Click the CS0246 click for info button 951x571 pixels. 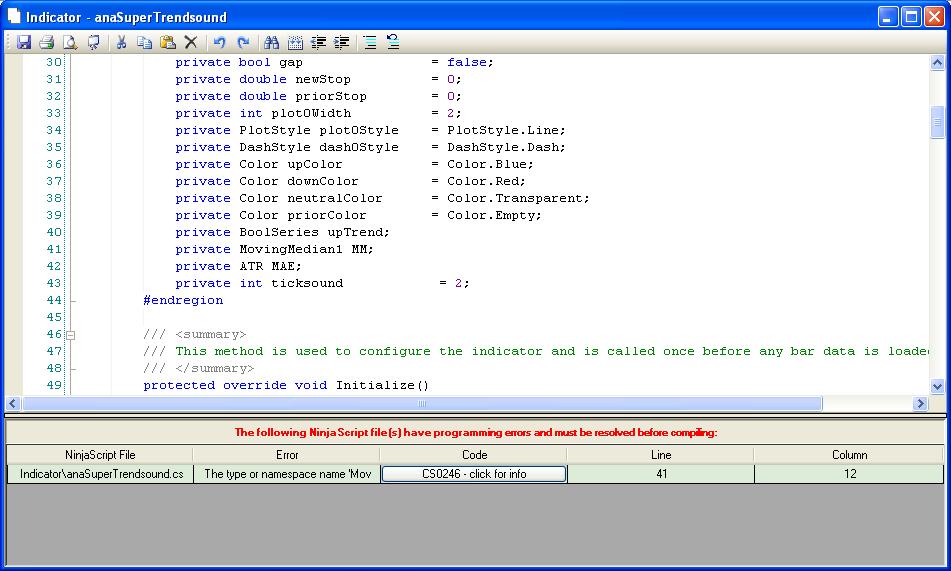(x=474, y=474)
